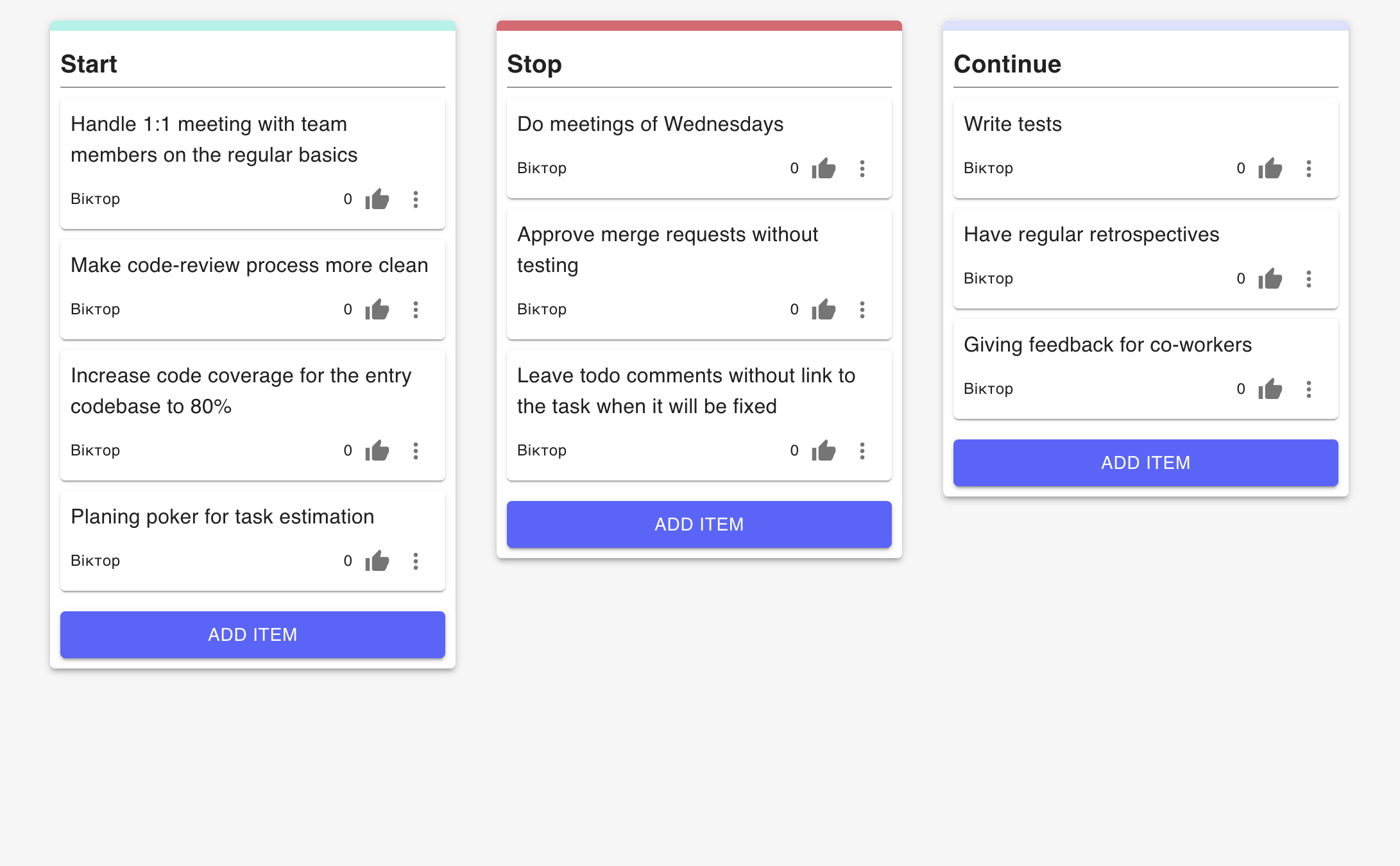Open kebab menu on 'Giving feedback' card
Image resolution: width=1400 pixels, height=866 pixels.
pos(1309,389)
